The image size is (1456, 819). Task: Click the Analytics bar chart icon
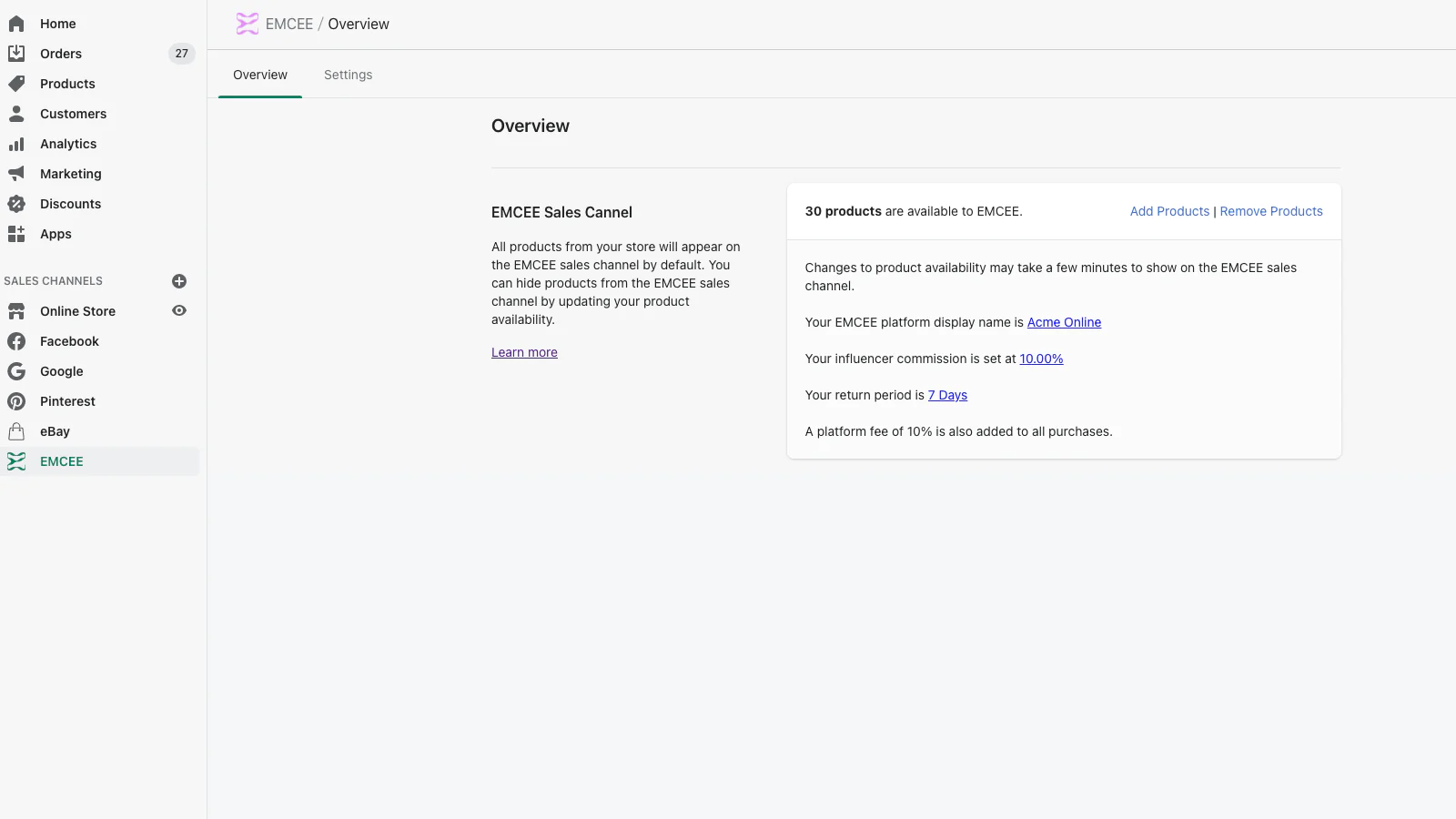[x=16, y=144]
